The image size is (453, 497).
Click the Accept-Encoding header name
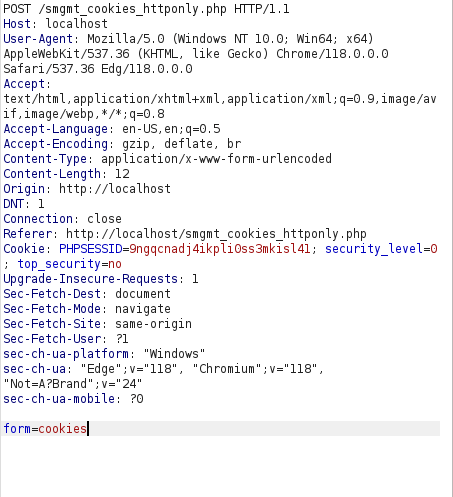point(56,144)
